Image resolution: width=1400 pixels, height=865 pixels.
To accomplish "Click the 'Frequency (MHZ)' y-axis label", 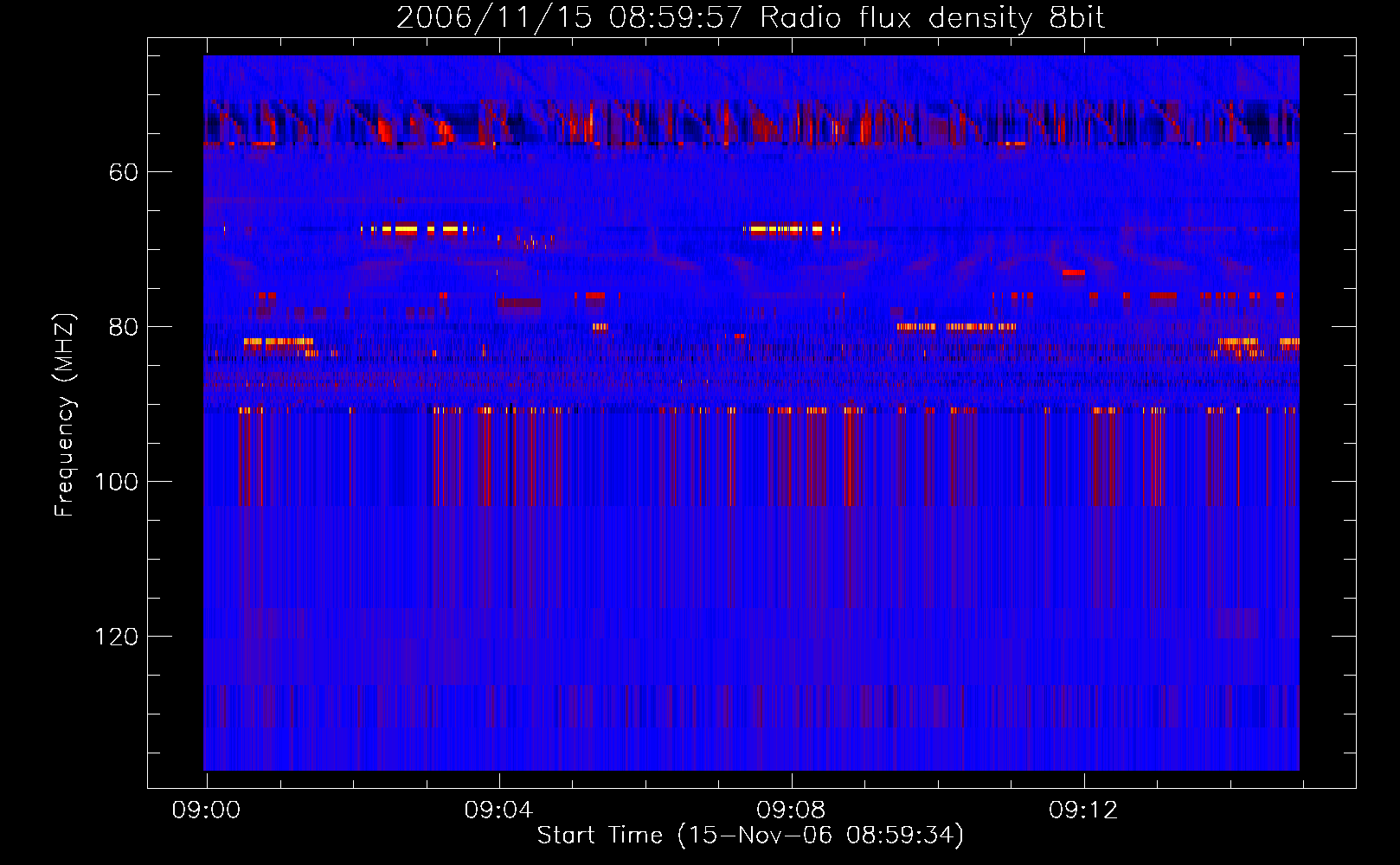I will (x=65, y=414).
